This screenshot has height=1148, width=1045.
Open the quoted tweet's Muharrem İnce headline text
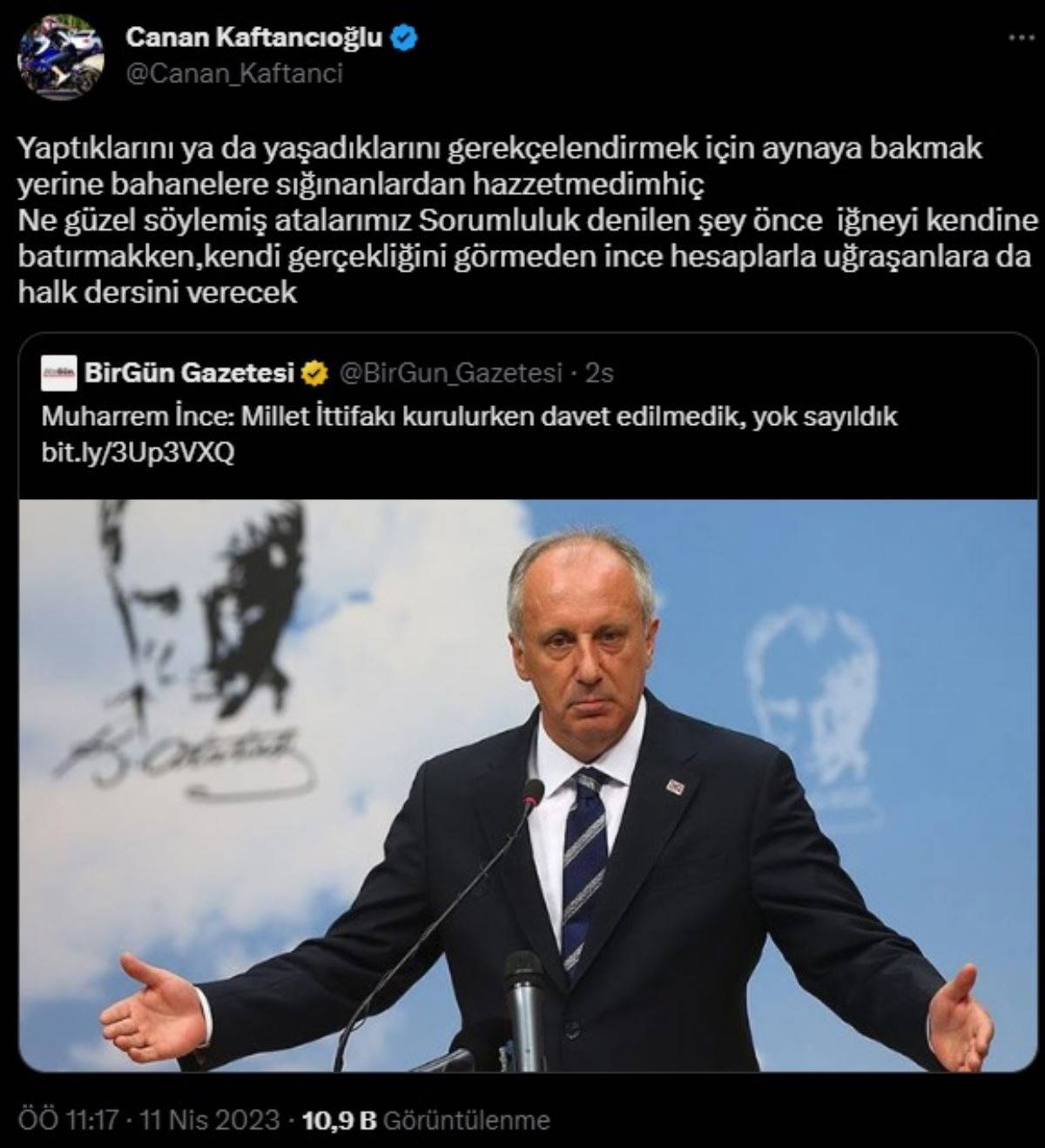(x=469, y=417)
